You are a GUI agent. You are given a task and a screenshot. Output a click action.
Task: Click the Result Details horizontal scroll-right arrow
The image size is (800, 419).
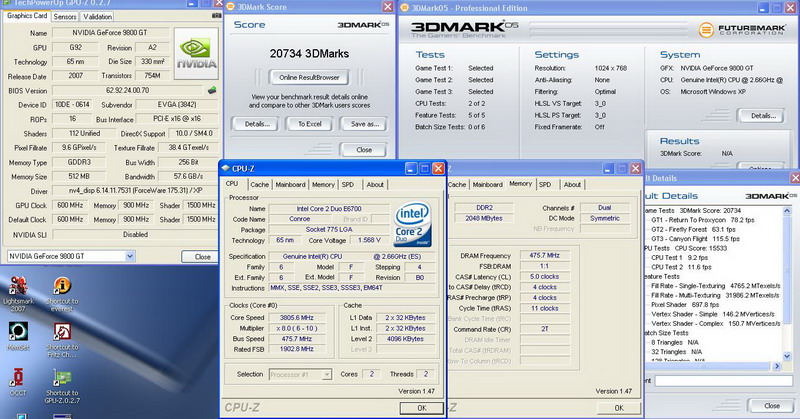click(x=777, y=366)
